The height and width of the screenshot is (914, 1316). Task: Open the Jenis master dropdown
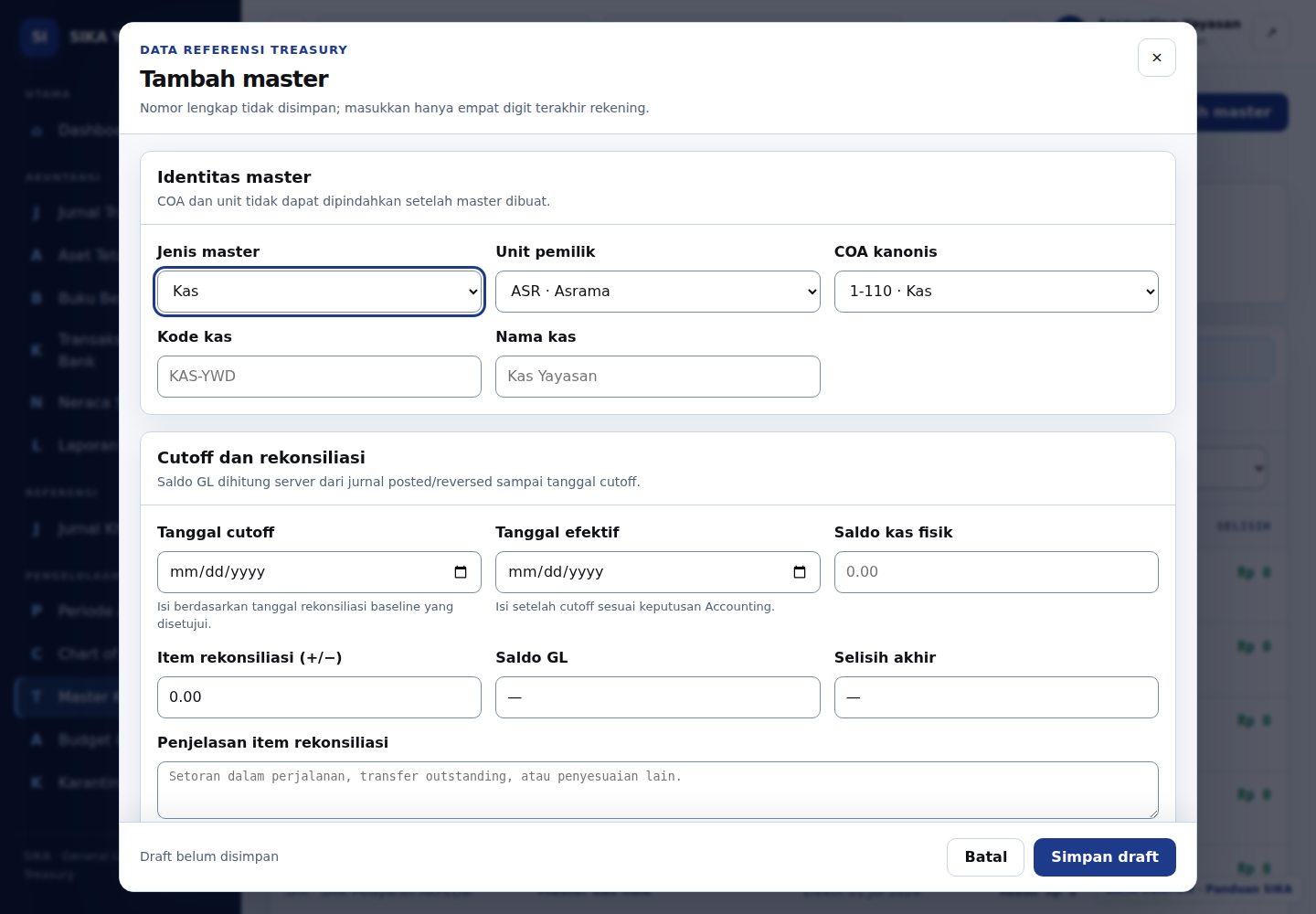[319, 292]
